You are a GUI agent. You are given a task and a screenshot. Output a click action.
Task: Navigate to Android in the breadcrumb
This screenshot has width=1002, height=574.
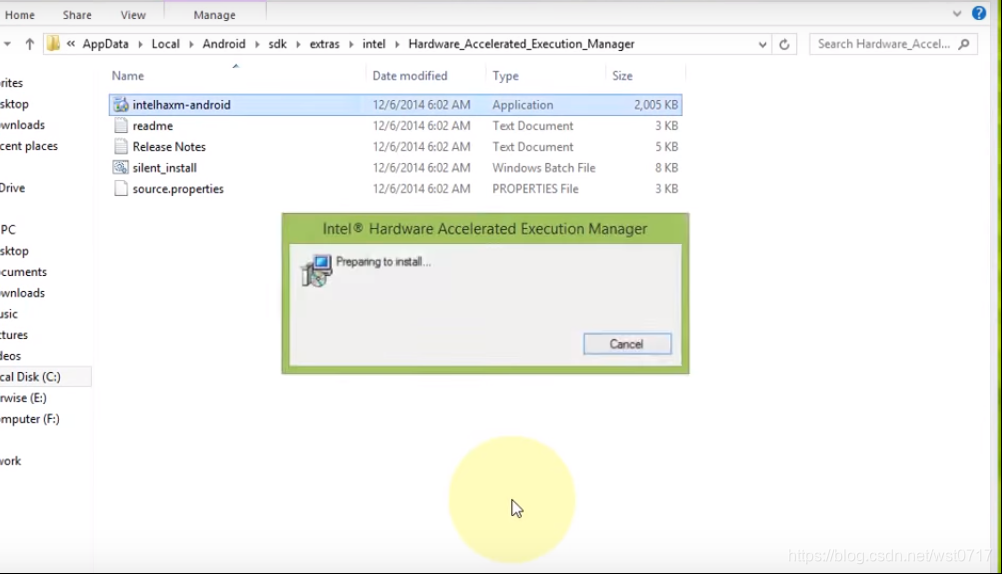click(x=224, y=44)
